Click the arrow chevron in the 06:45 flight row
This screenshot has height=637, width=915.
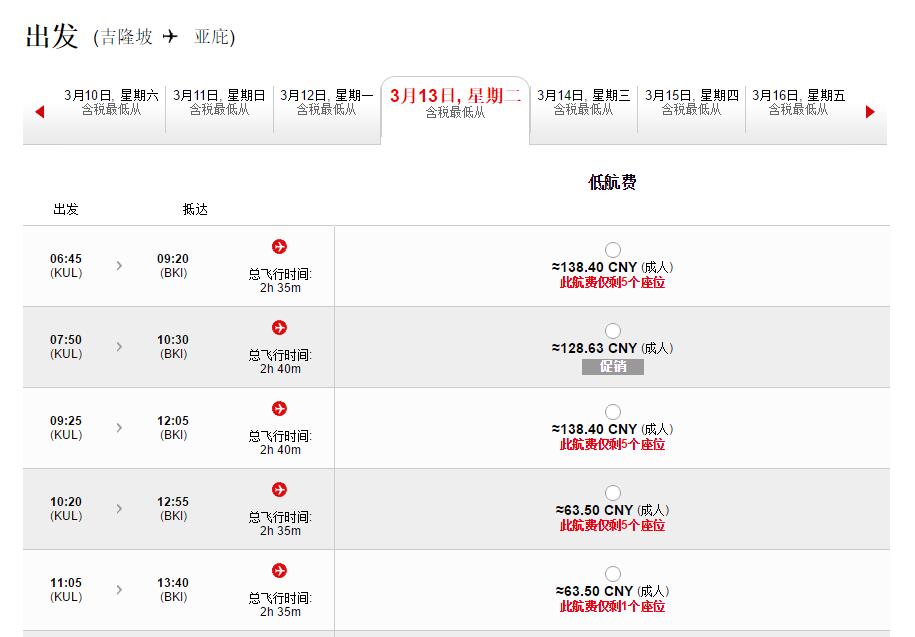pos(120,266)
